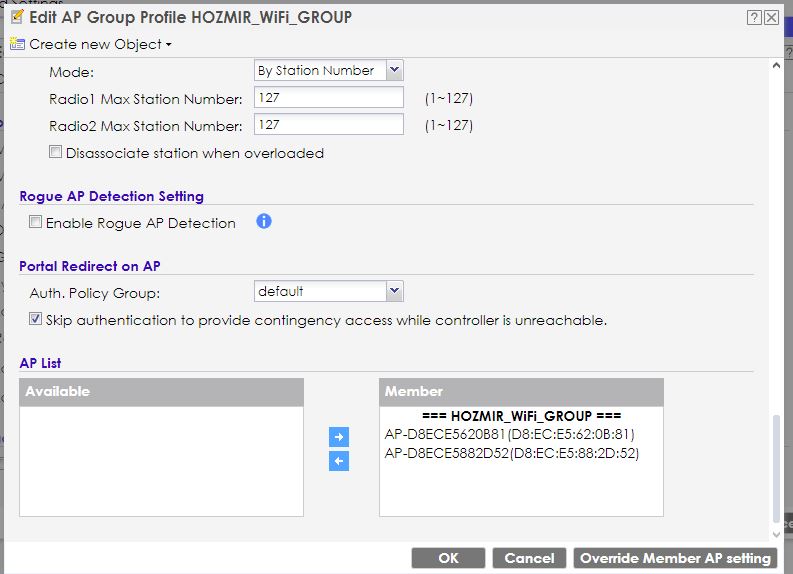The image size is (793, 574).
Task: Click Override Member AP setting button
Action: [x=675, y=558]
